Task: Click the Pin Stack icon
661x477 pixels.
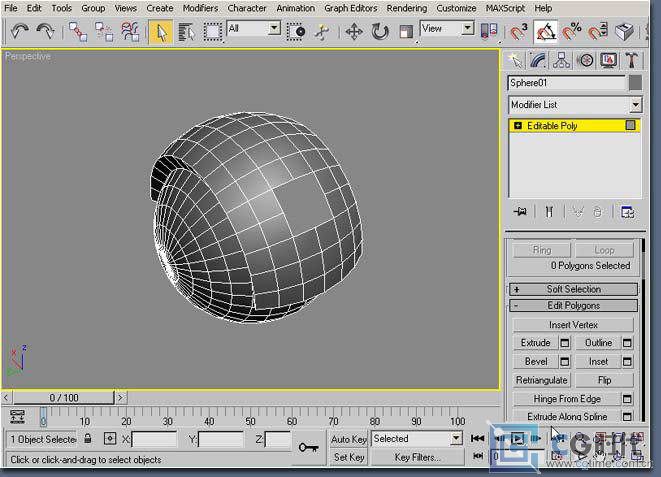Action: tap(520, 212)
